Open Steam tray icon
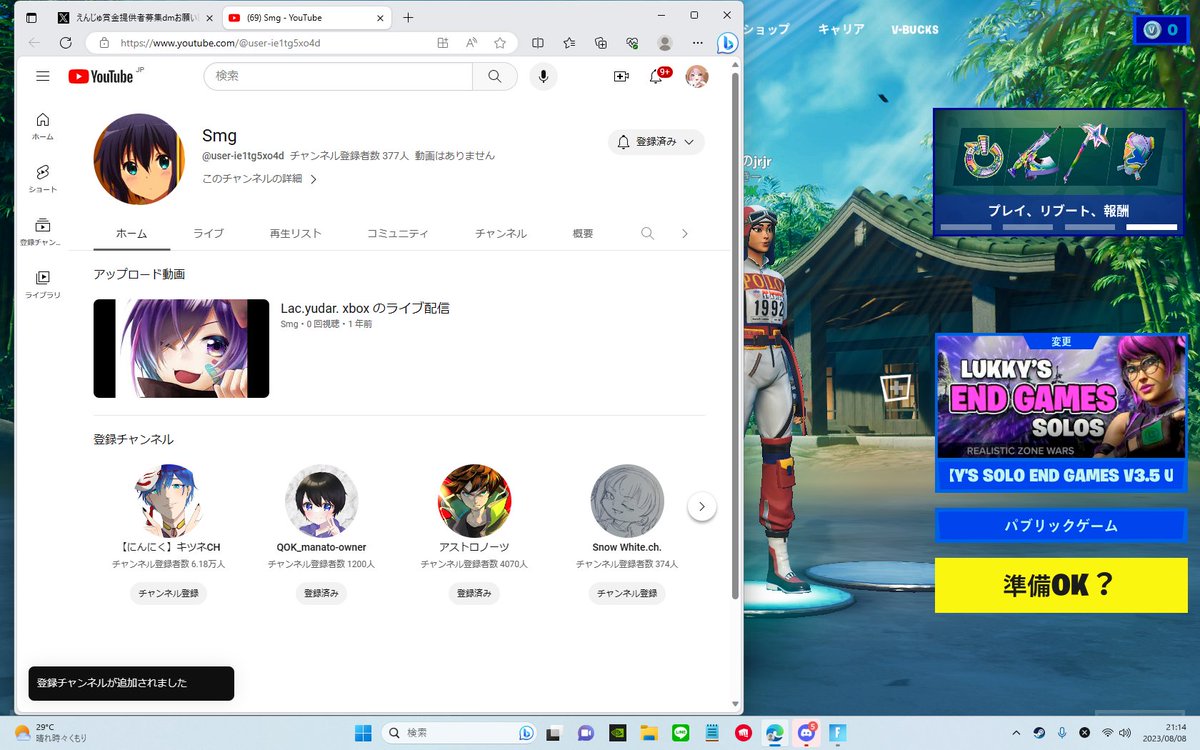1200x750 pixels. pos(1039,733)
